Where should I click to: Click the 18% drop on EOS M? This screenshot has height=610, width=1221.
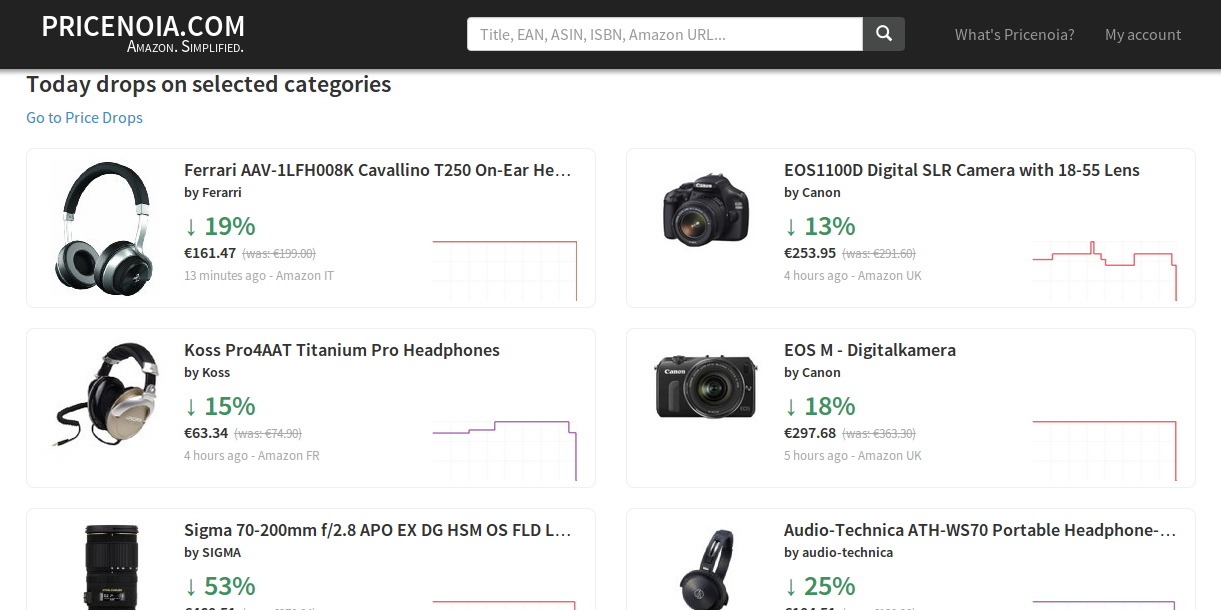pyautogui.click(x=820, y=406)
